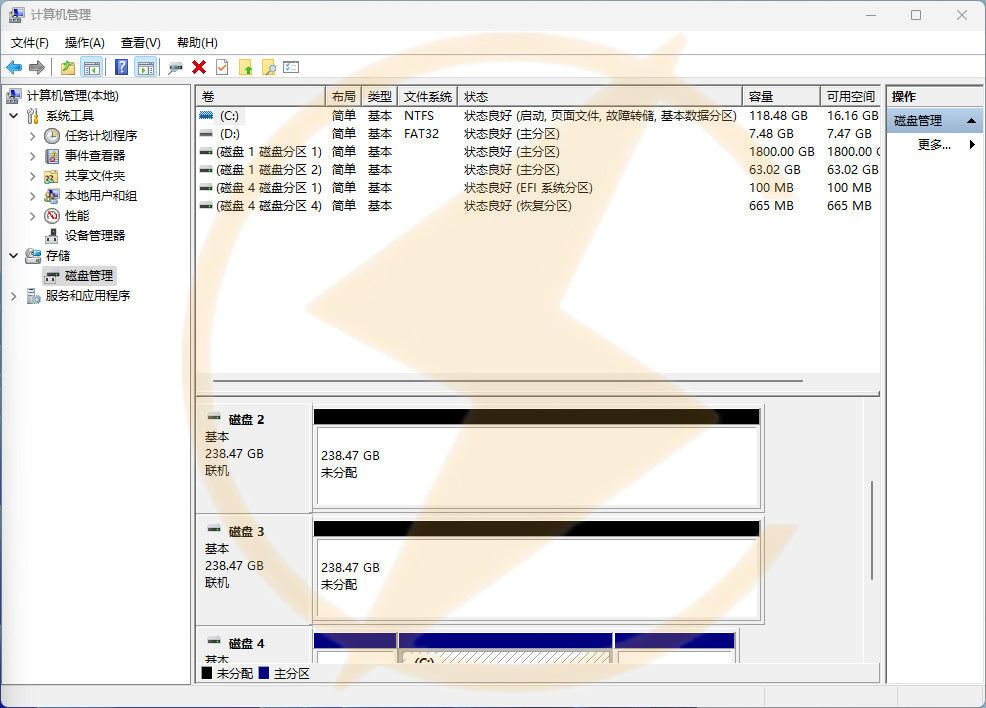This screenshot has height=708, width=986.
Task: Click 更多... in the actions pane
Action: (933, 145)
